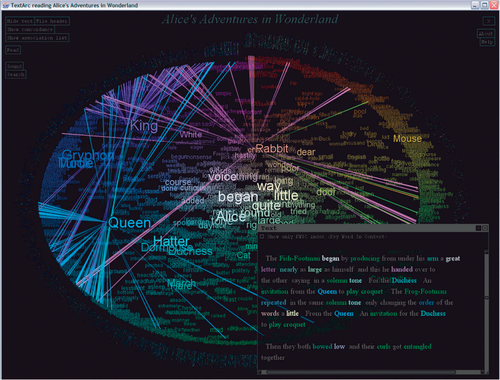Maximize the TextArc window
The image size is (500, 380).
tap(484, 5)
